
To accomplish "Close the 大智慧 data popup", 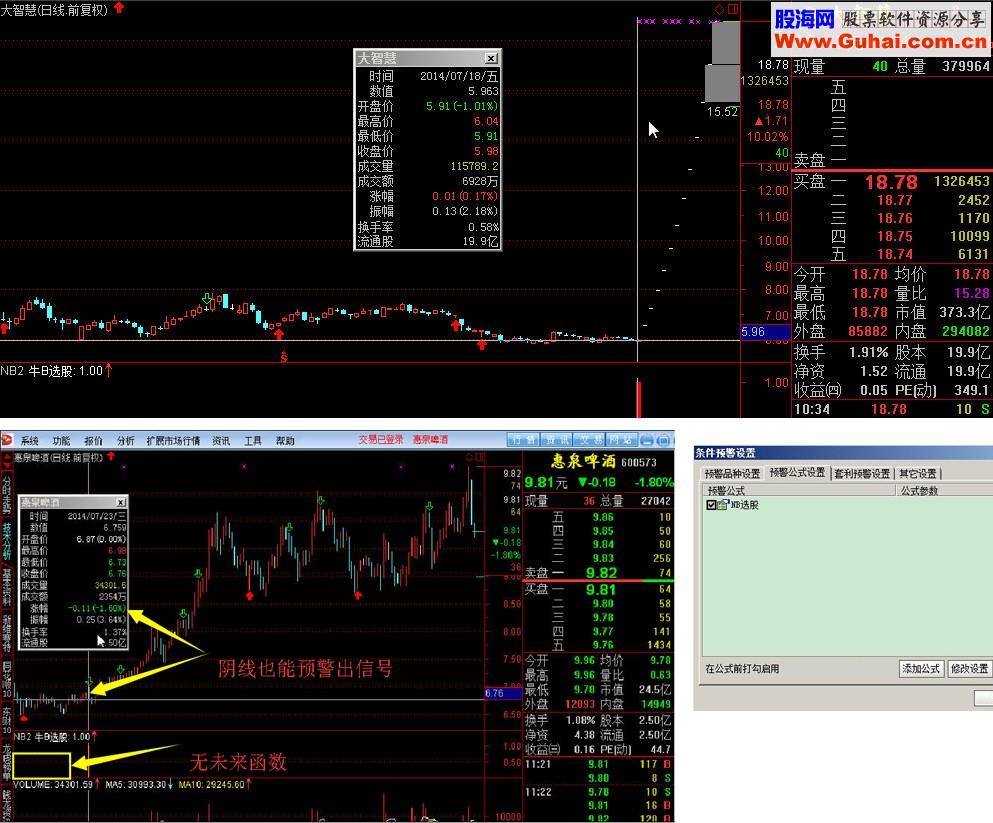I will coord(491,58).
